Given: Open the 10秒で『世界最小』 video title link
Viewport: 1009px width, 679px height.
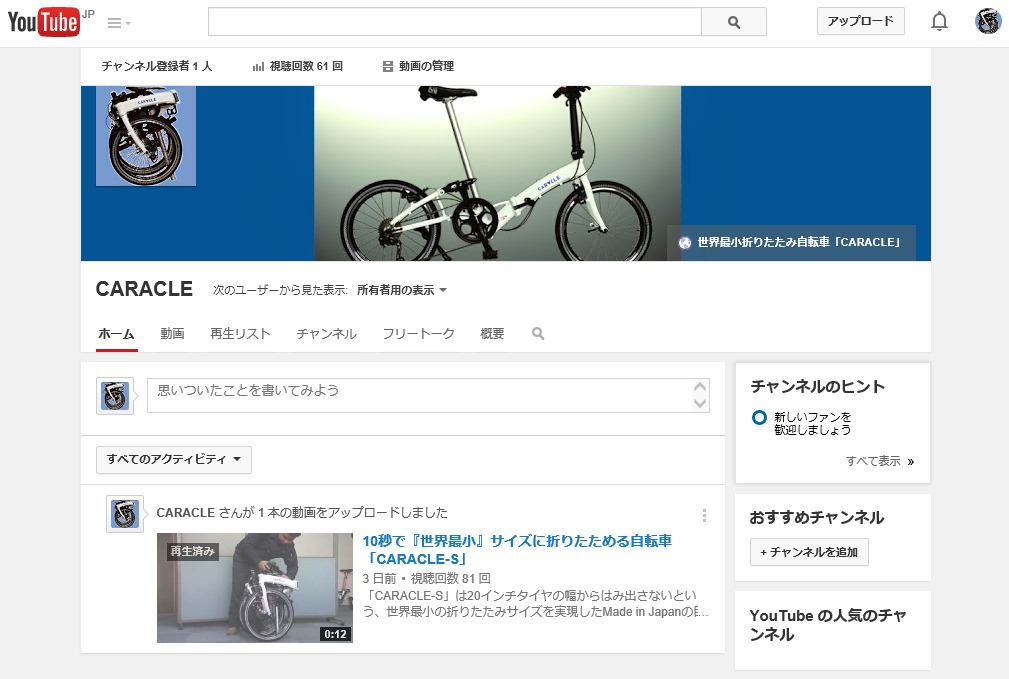Looking at the screenshot, I should [x=517, y=550].
